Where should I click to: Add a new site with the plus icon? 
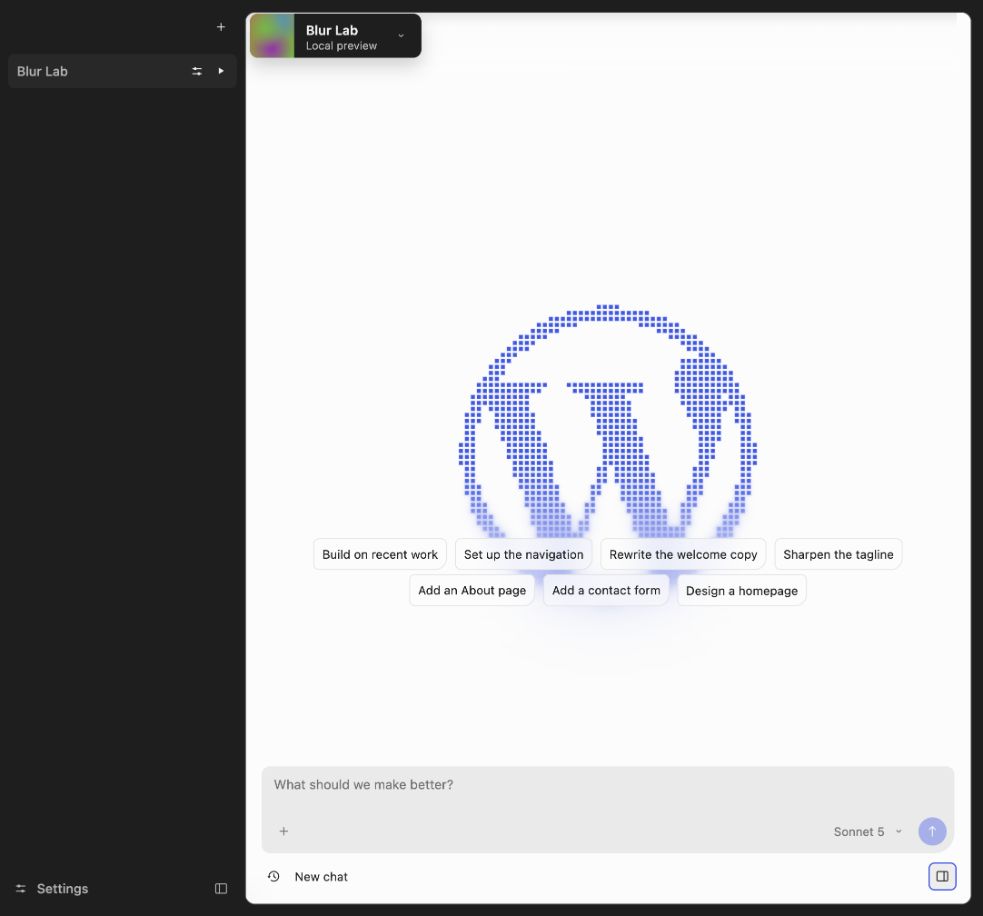pos(221,27)
